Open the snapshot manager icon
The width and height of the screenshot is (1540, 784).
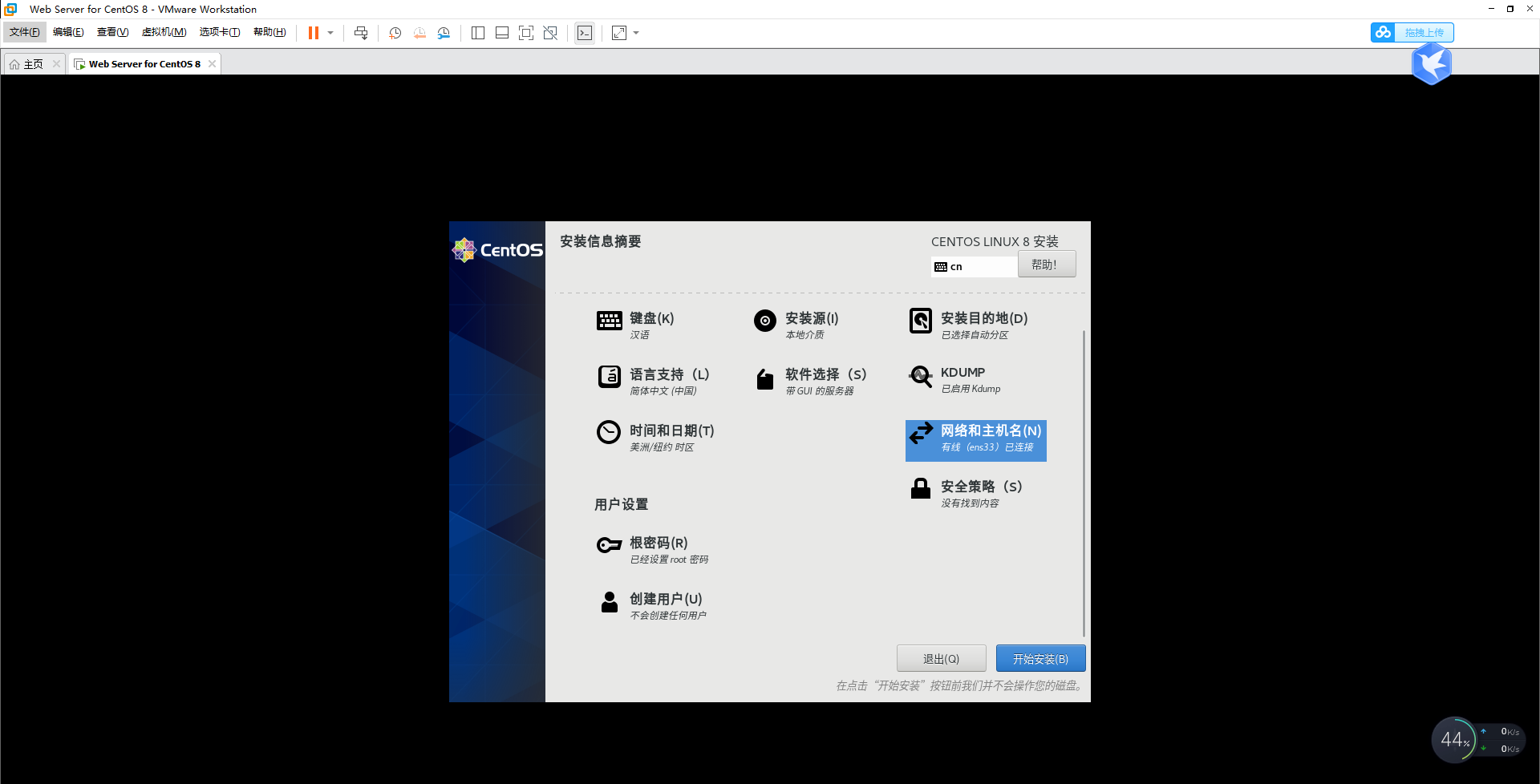[x=444, y=33]
